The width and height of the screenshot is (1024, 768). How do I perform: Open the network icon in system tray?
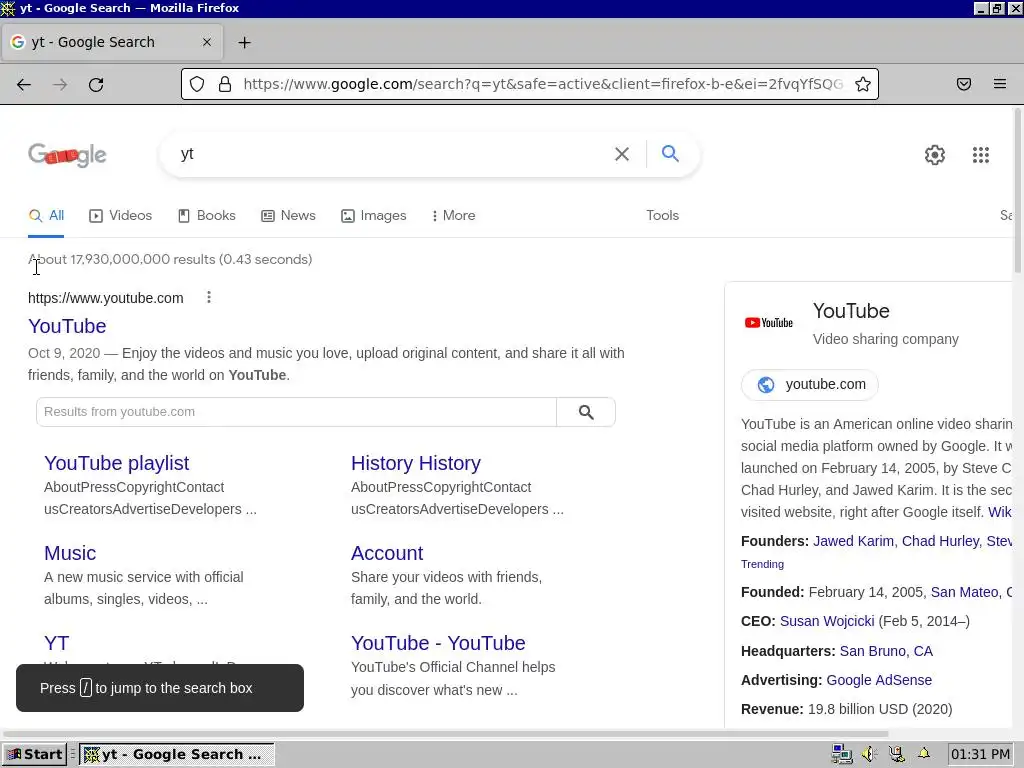[x=842, y=754]
